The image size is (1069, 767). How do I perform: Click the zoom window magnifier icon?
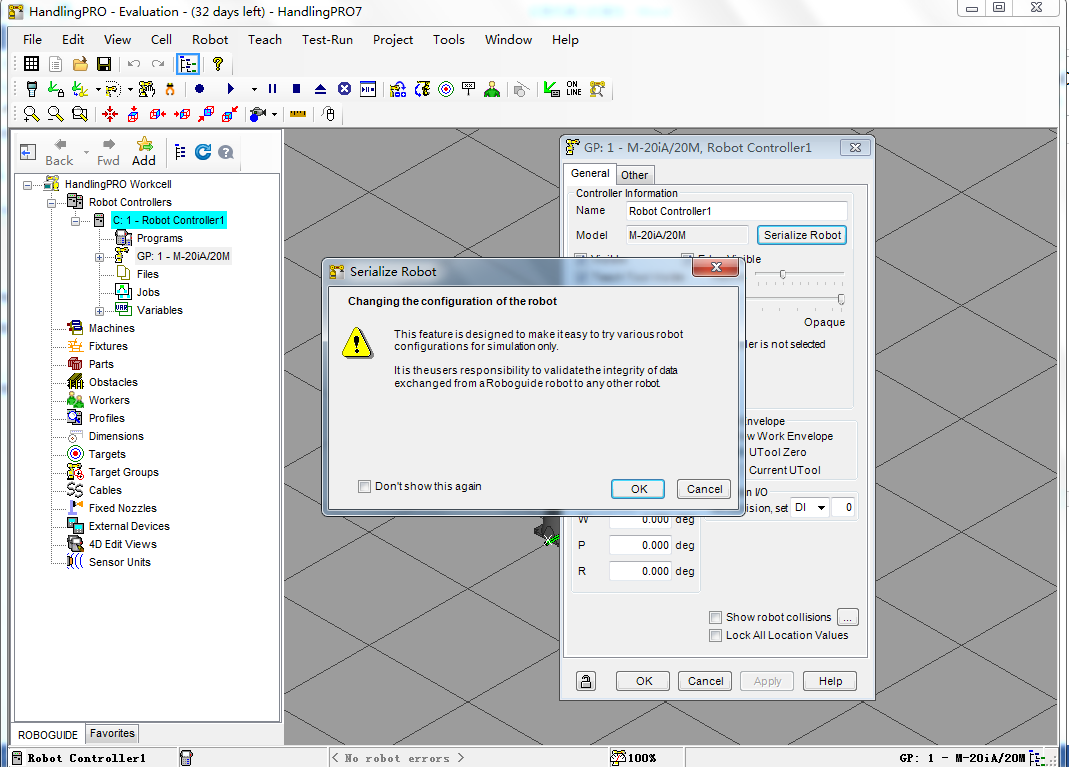tap(80, 114)
